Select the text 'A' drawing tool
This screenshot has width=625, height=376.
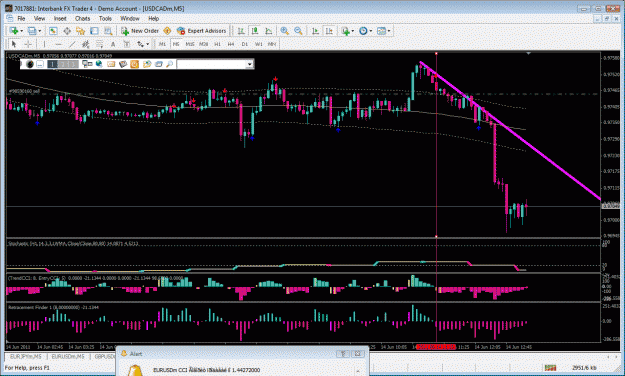point(113,44)
